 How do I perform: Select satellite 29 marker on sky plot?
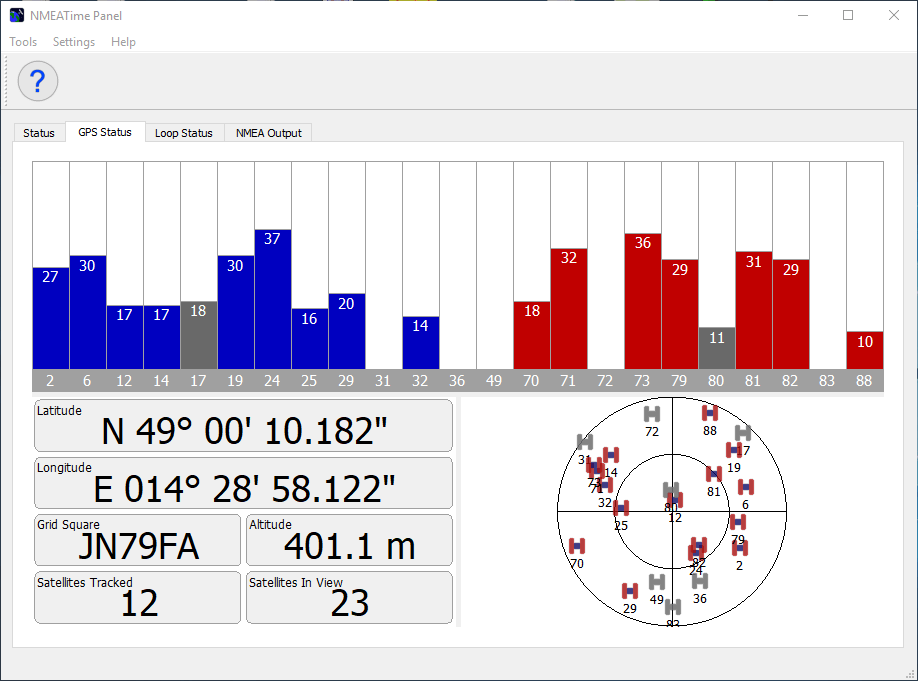(x=630, y=591)
